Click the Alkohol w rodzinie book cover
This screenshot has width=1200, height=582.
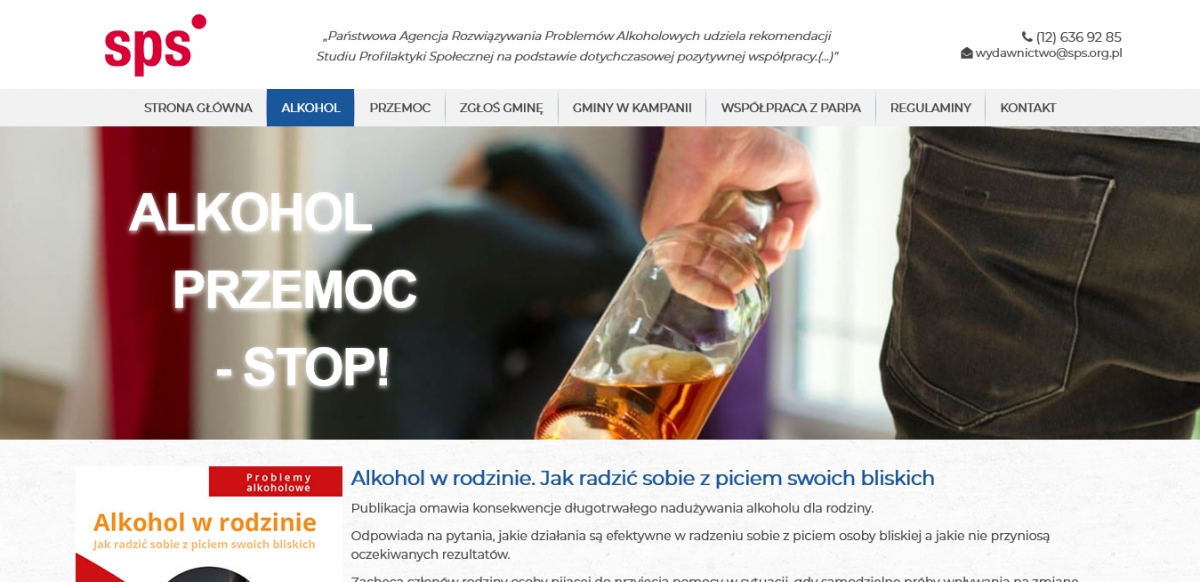pos(209,524)
